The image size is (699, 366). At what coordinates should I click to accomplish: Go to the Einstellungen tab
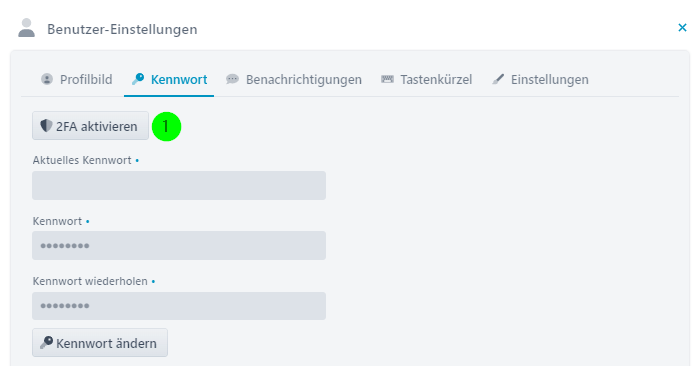click(x=540, y=79)
